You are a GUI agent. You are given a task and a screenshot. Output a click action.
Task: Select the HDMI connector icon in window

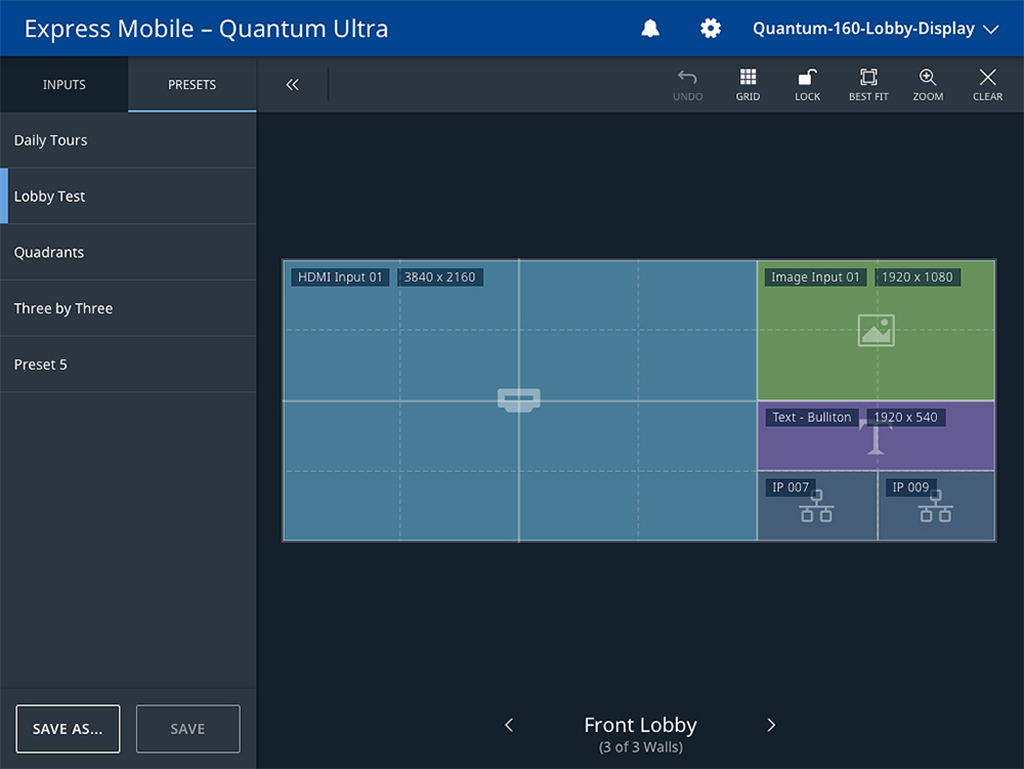click(519, 400)
